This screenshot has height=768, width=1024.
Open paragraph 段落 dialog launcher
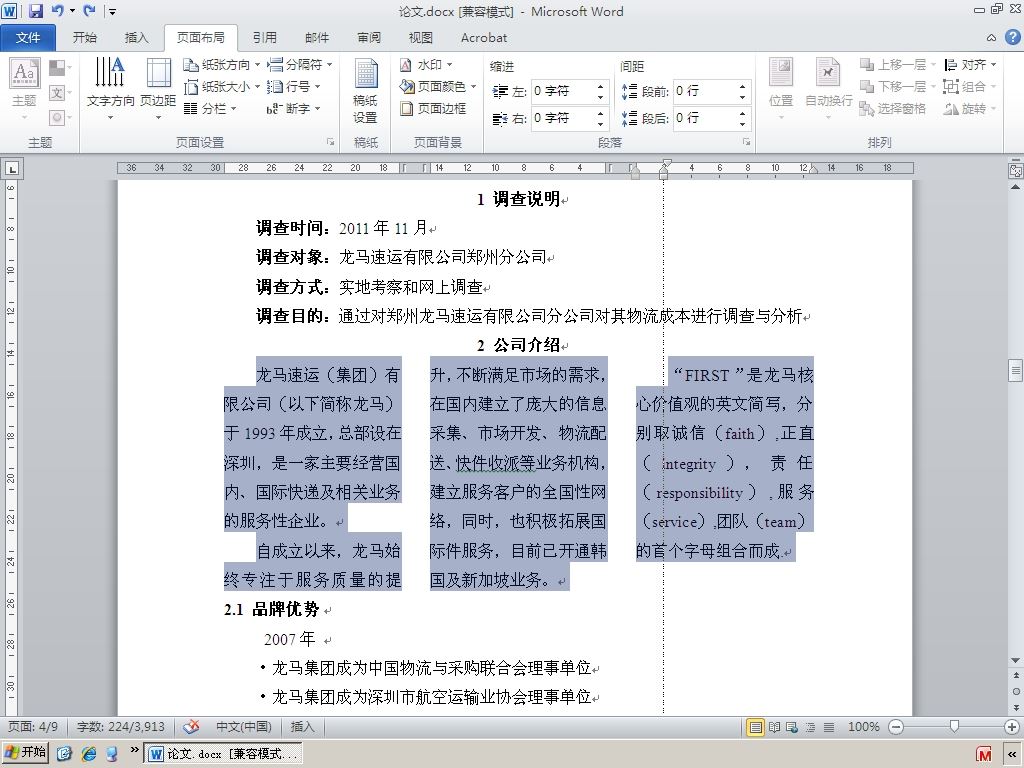[x=746, y=142]
